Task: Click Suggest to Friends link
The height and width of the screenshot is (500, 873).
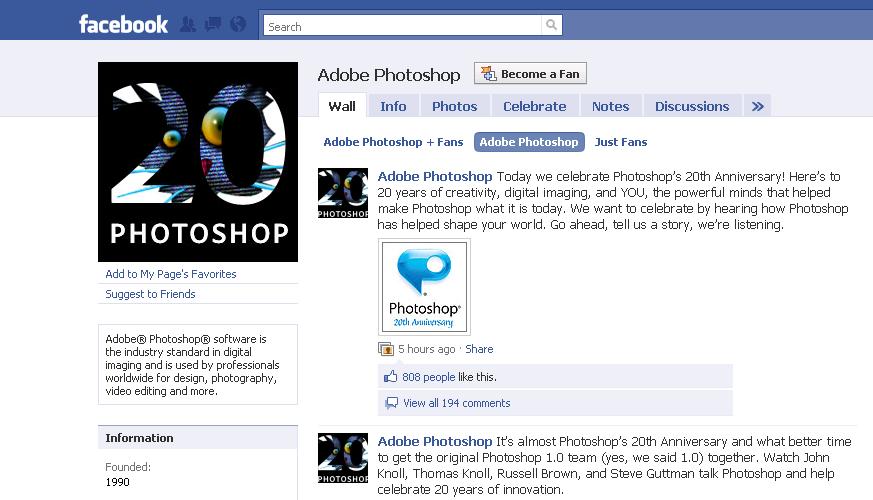Action: [x=150, y=294]
